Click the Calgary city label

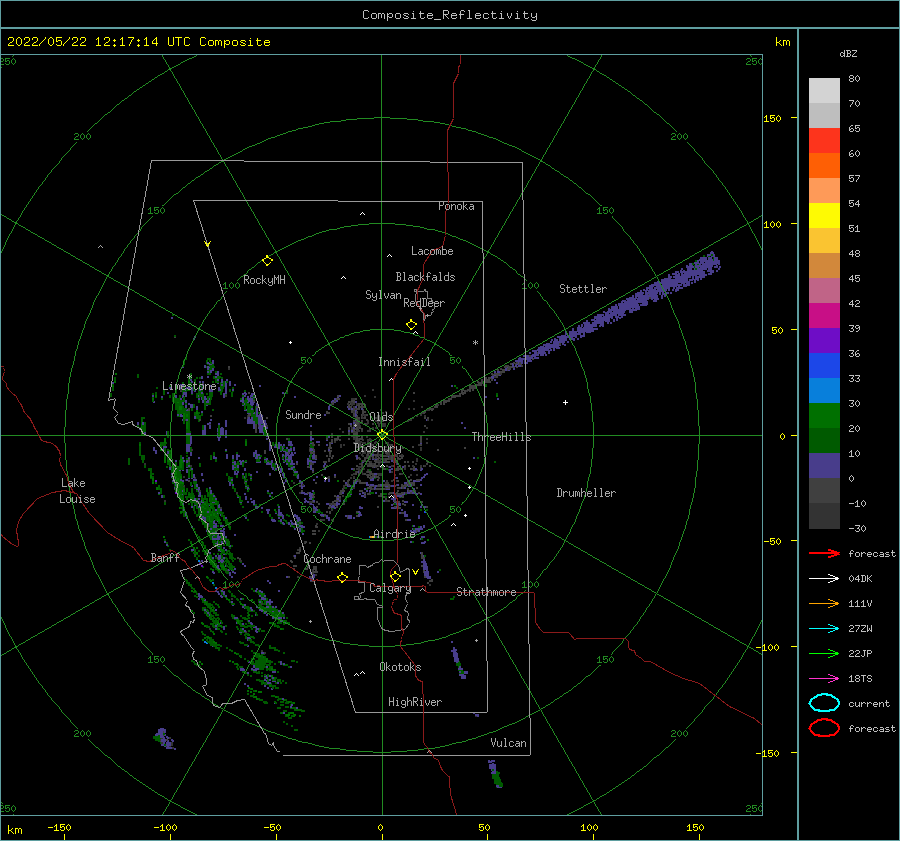click(x=390, y=588)
